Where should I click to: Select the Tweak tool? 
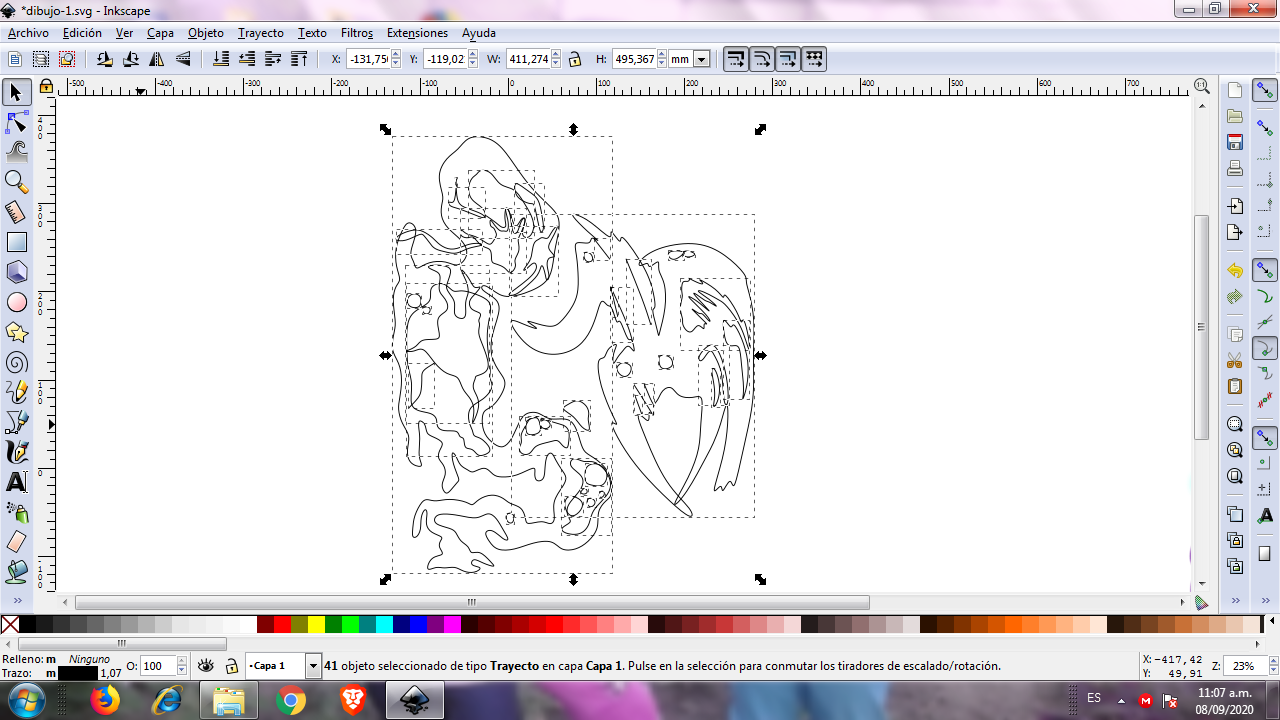[16, 152]
